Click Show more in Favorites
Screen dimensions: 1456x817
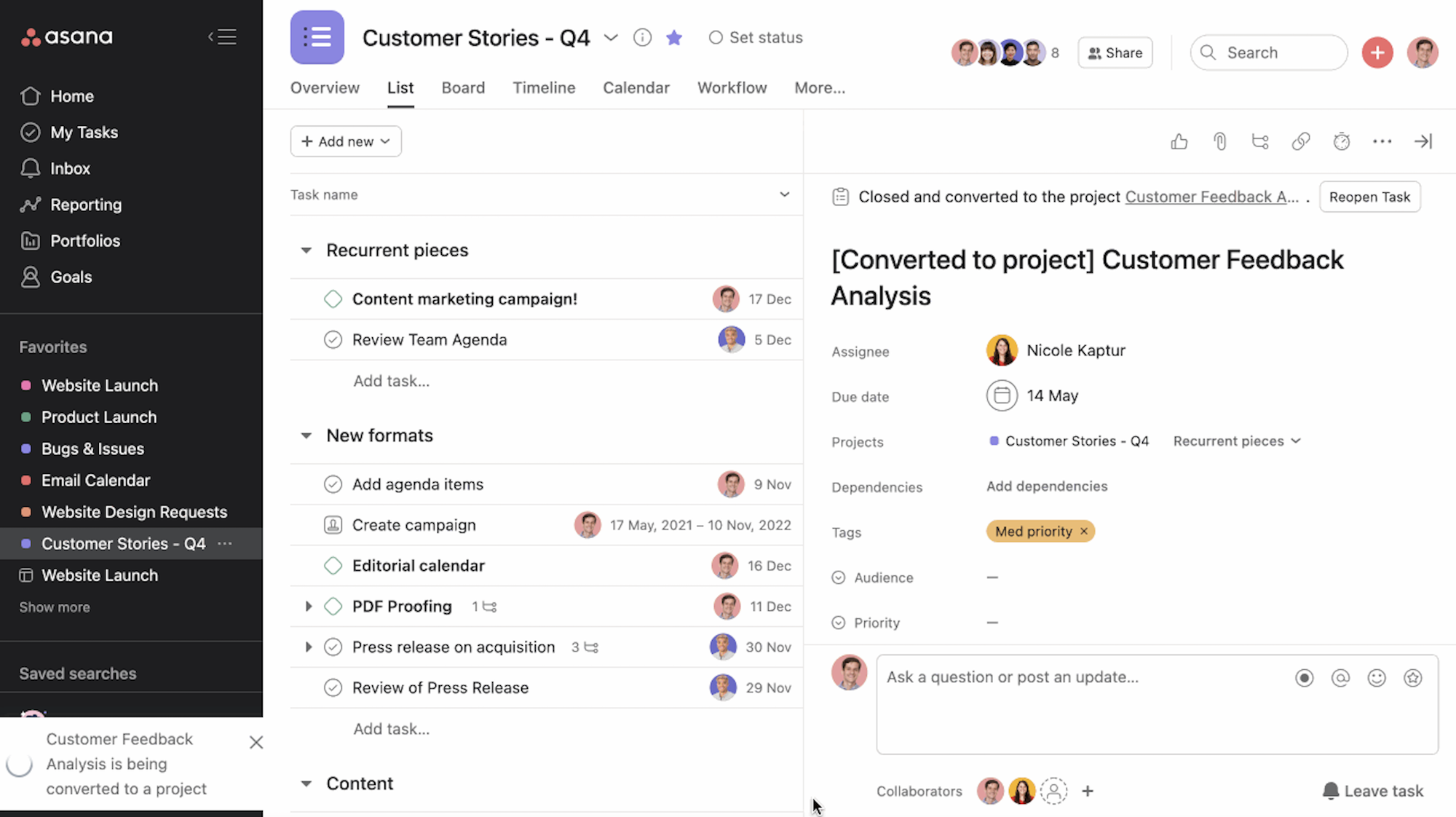tap(55, 607)
